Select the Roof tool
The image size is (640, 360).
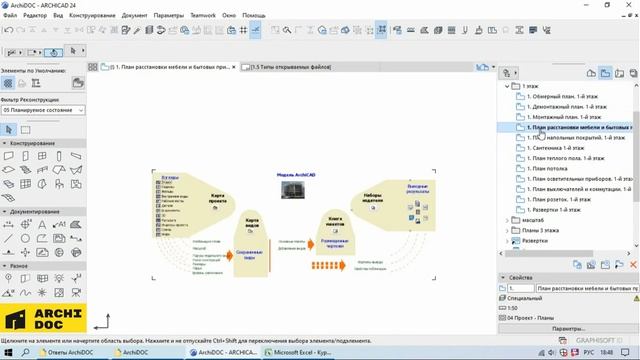pyautogui.click(x=59, y=170)
